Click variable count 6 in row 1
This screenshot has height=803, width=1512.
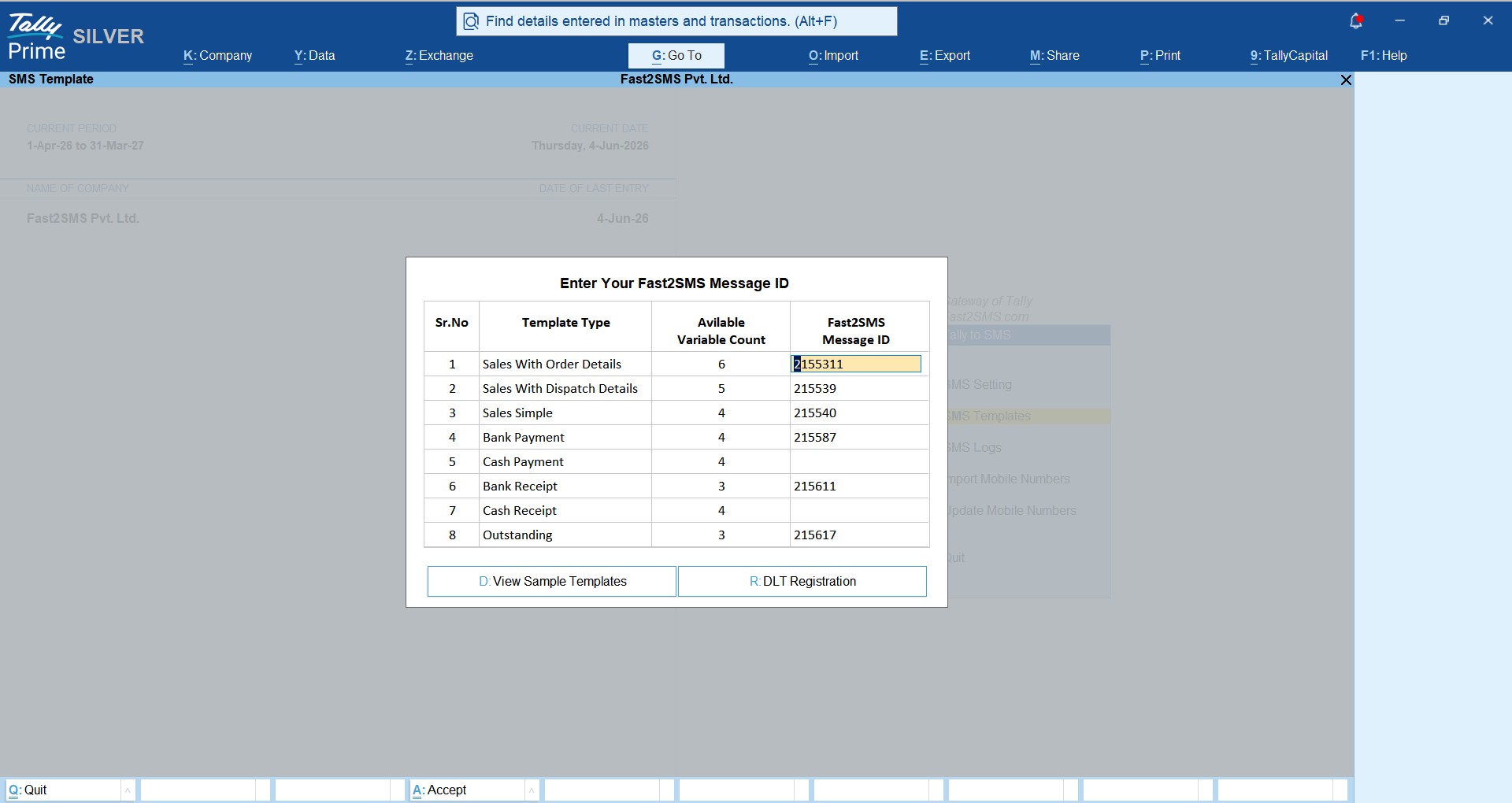(x=721, y=364)
